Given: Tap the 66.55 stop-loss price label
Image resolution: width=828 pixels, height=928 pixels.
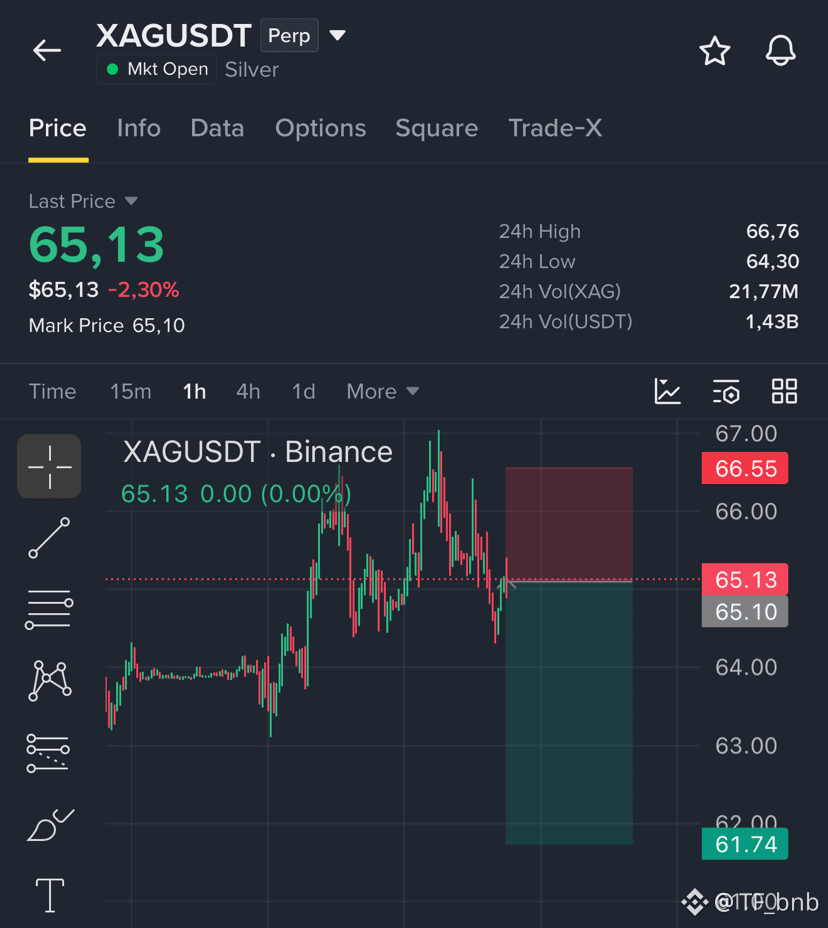Looking at the screenshot, I should point(745,468).
